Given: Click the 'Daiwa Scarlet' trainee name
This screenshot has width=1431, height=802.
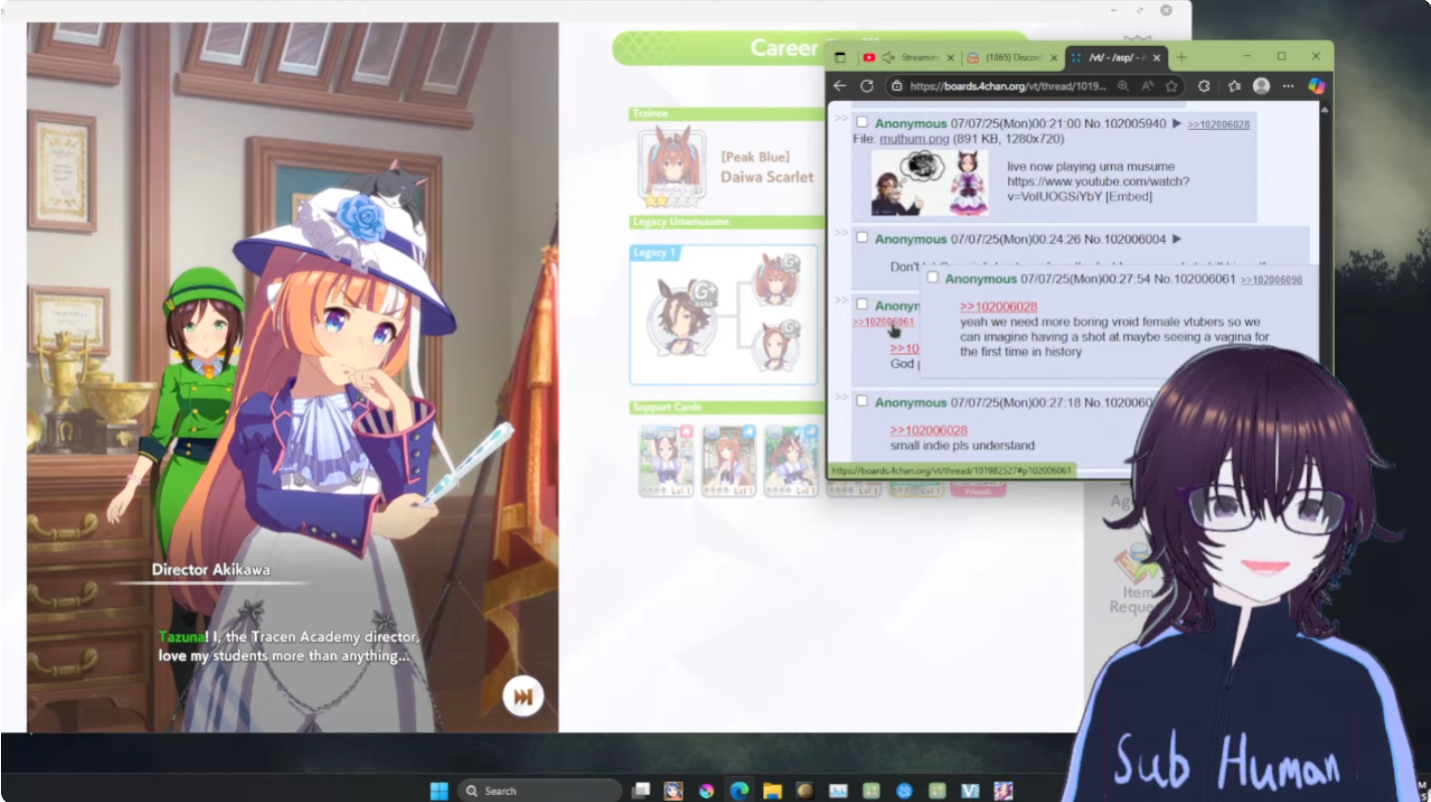Looking at the screenshot, I should (x=767, y=177).
